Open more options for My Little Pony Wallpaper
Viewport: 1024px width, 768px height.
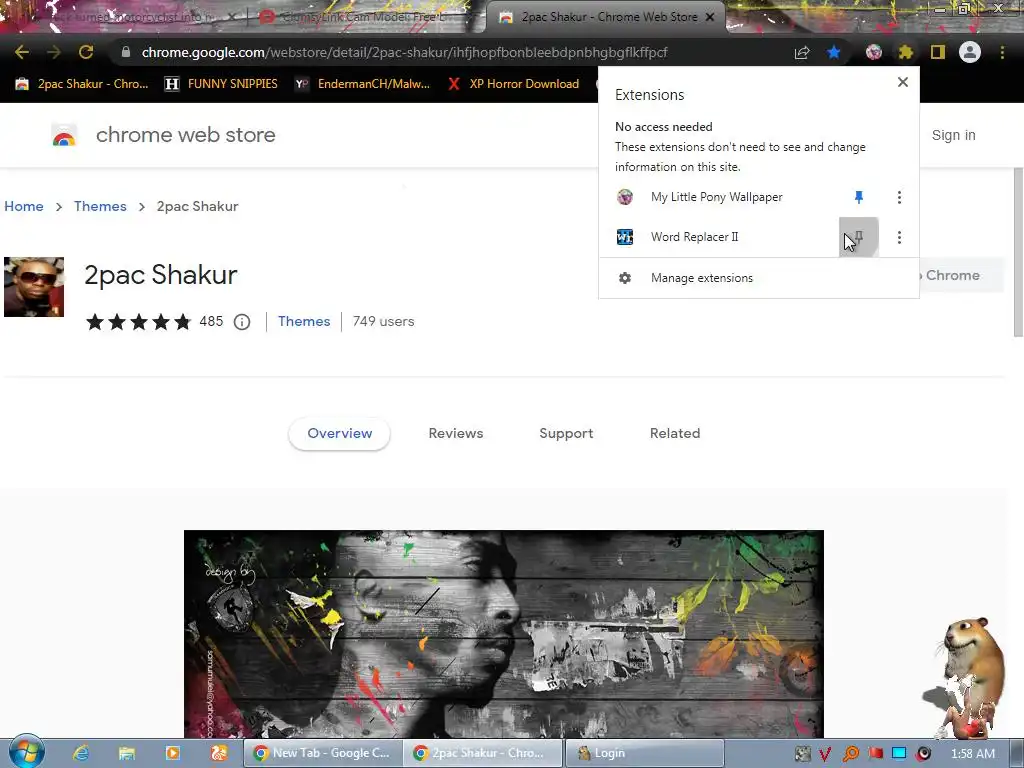[x=899, y=197]
